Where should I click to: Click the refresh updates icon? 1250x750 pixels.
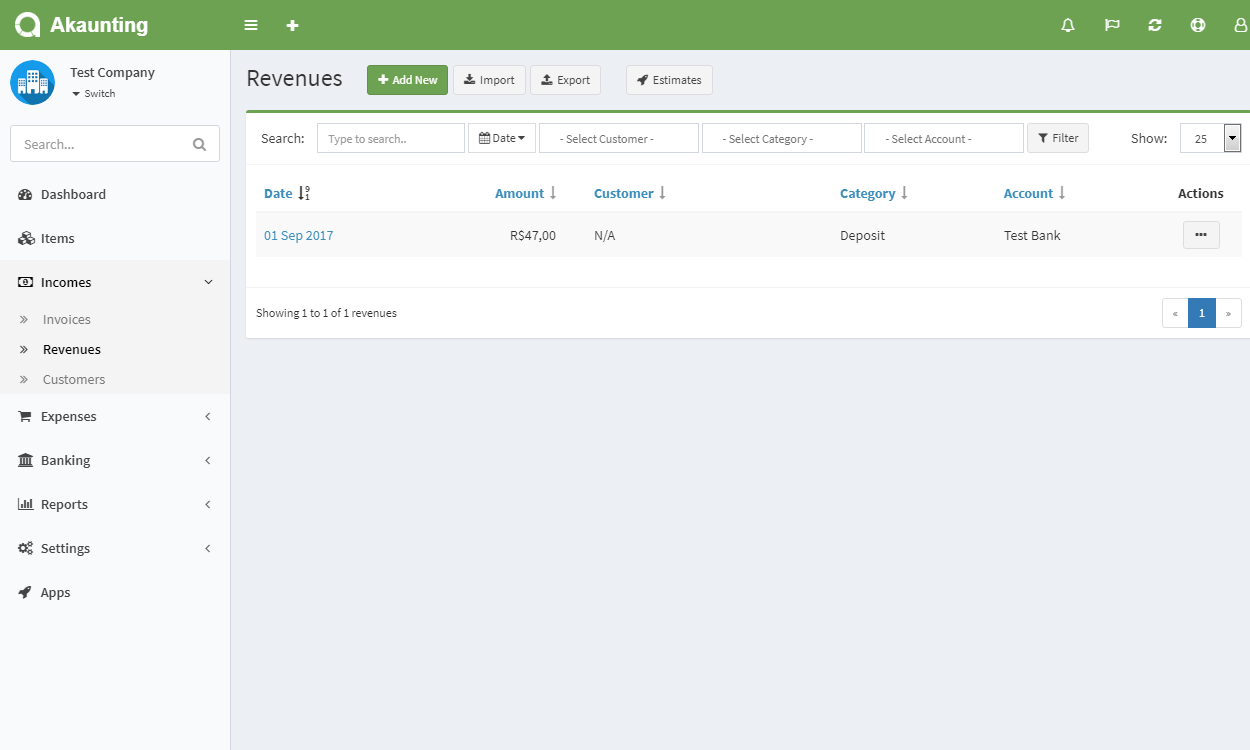click(1155, 25)
